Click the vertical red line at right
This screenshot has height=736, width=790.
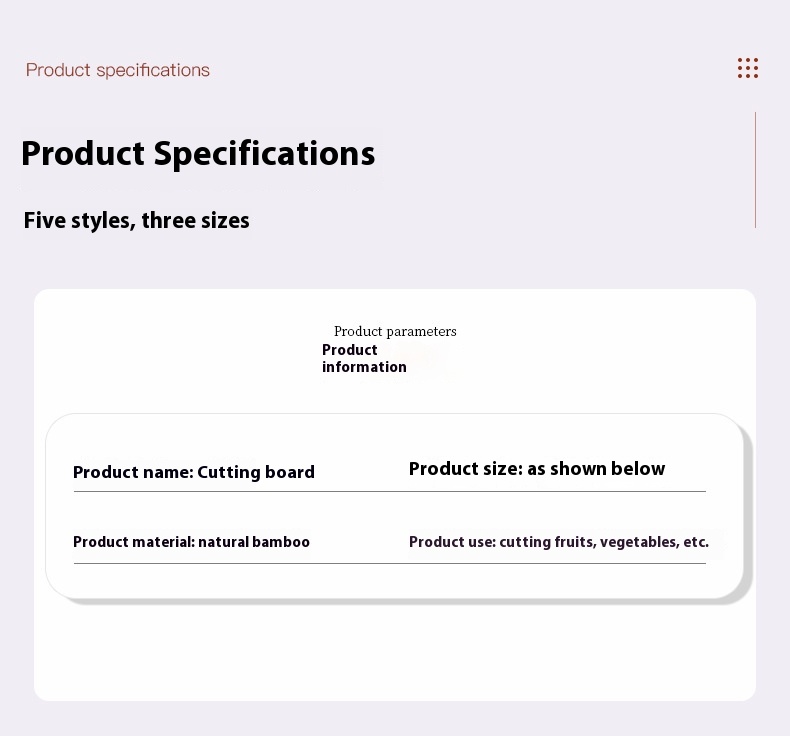(755, 170)
